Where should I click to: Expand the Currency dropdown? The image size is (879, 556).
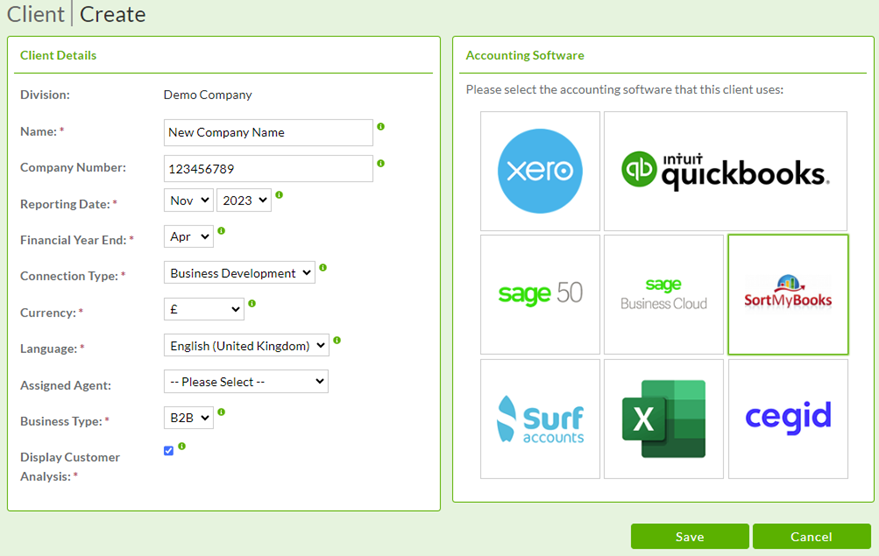(x=203, y=310)
